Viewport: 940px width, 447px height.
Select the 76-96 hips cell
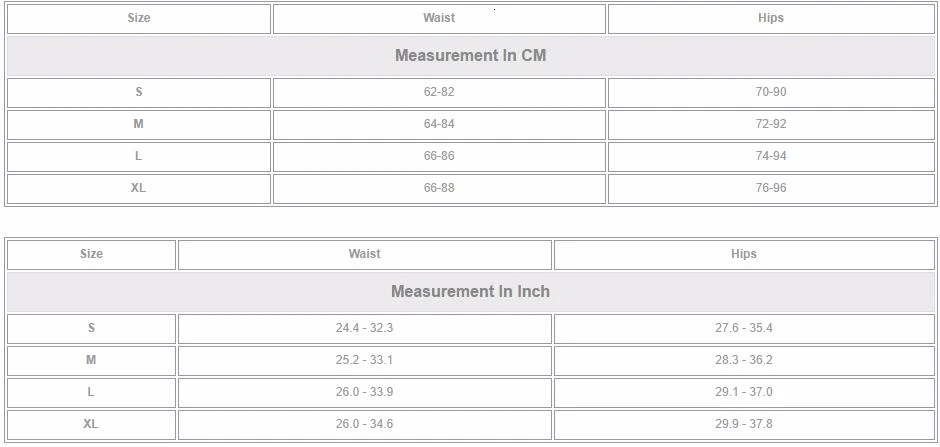tap(771, 189)
